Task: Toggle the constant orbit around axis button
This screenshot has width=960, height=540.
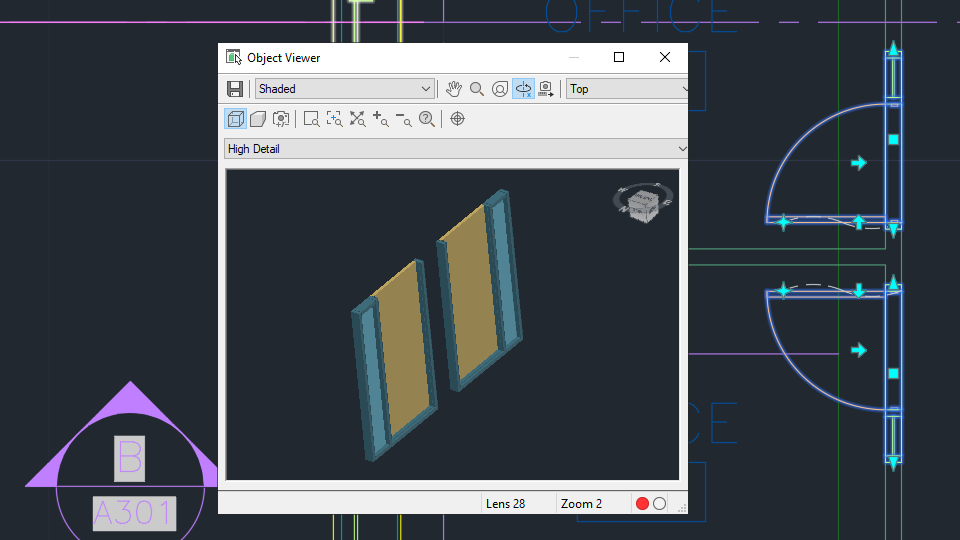Action: 523,89
